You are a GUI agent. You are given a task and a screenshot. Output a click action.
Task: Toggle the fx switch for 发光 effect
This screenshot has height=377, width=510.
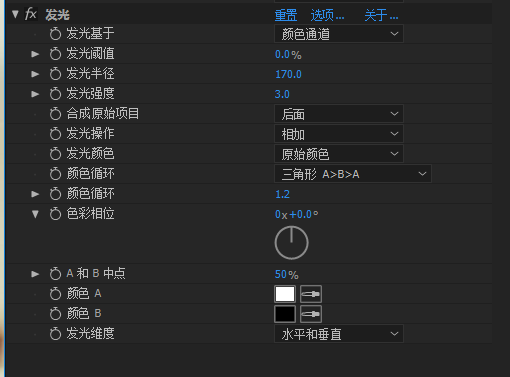pos(31,14)
